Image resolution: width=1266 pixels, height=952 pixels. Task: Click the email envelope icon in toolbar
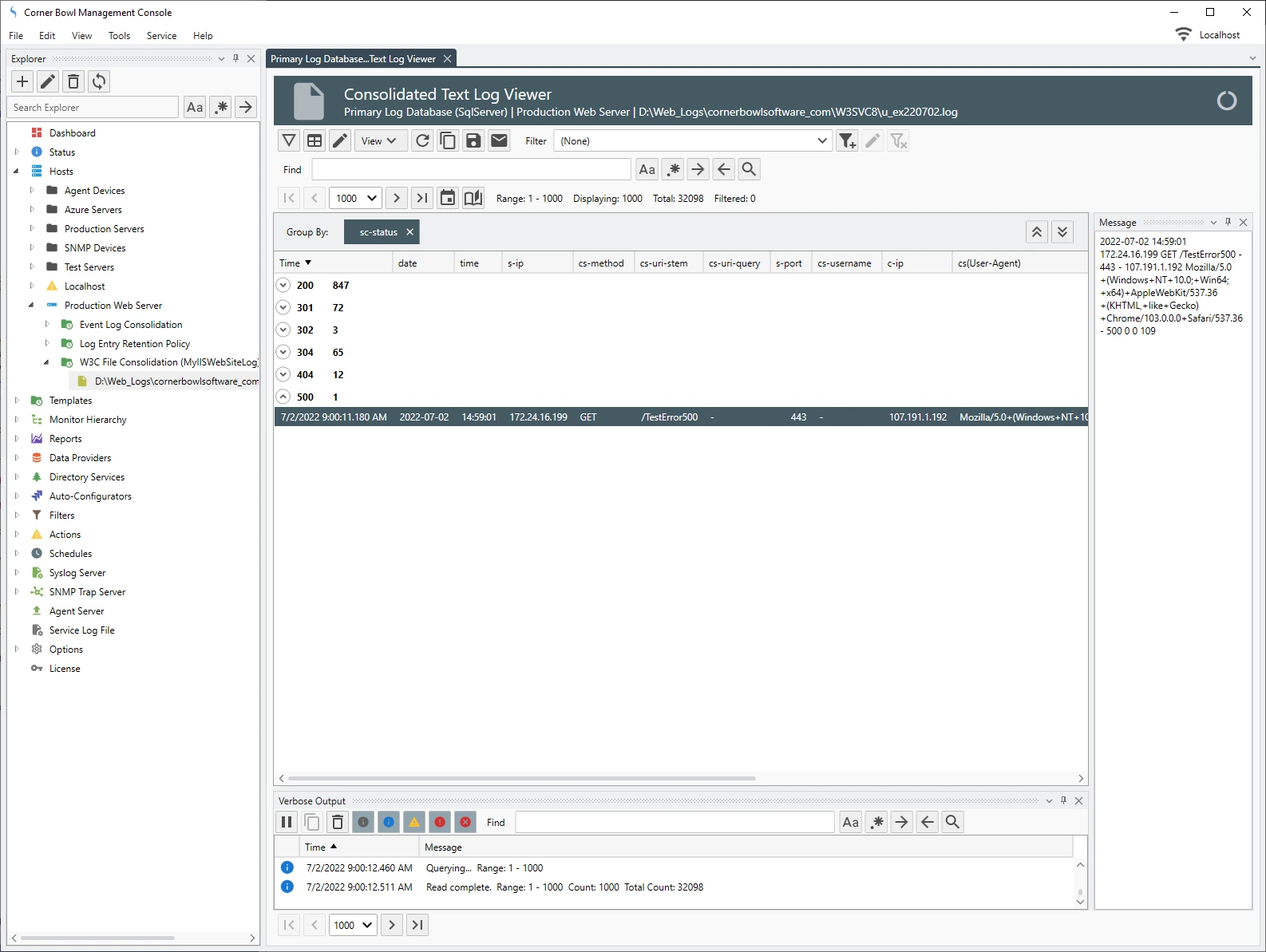click(x=499, y=141)
